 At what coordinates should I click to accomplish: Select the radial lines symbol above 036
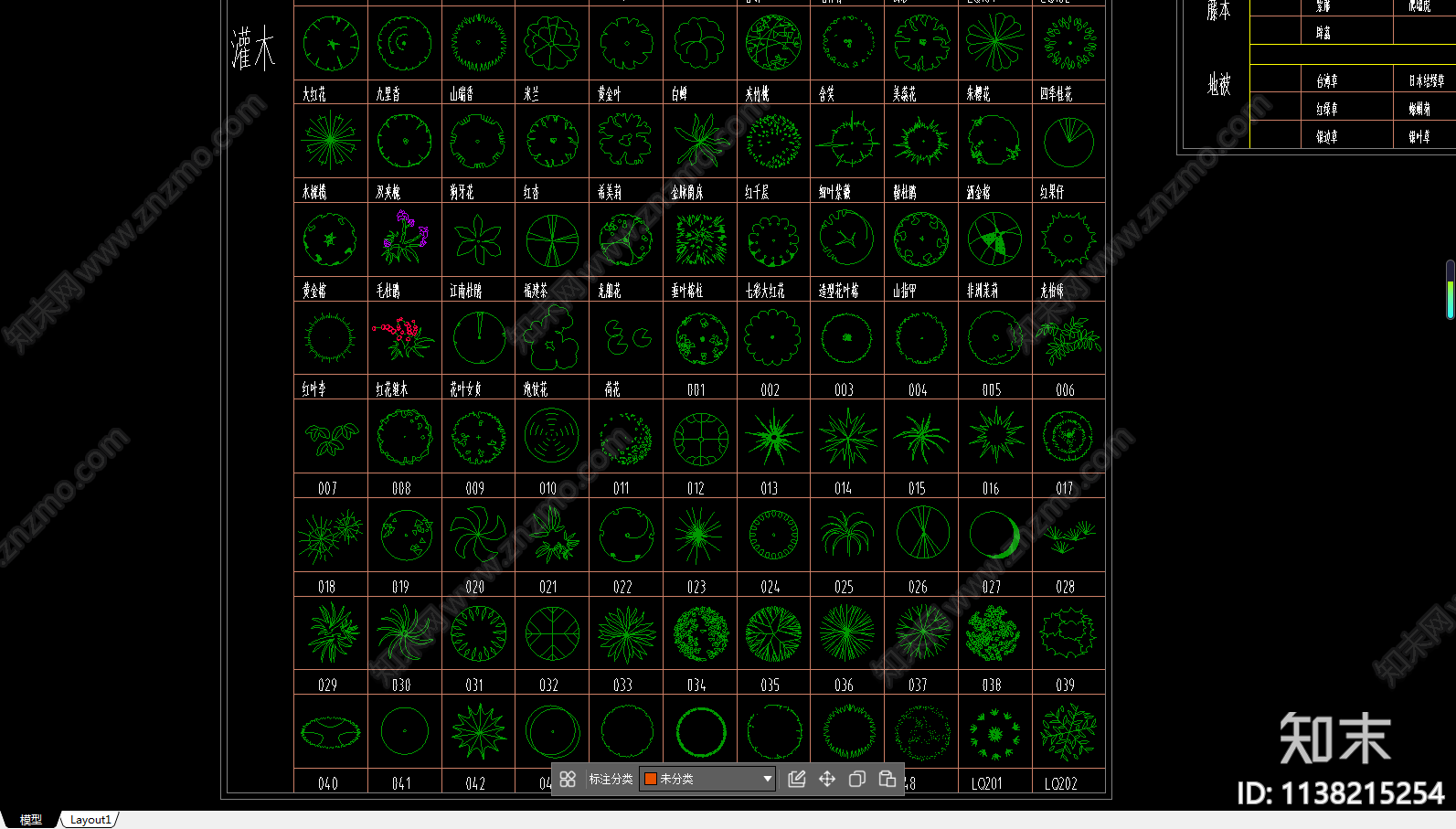click(847, 632)
